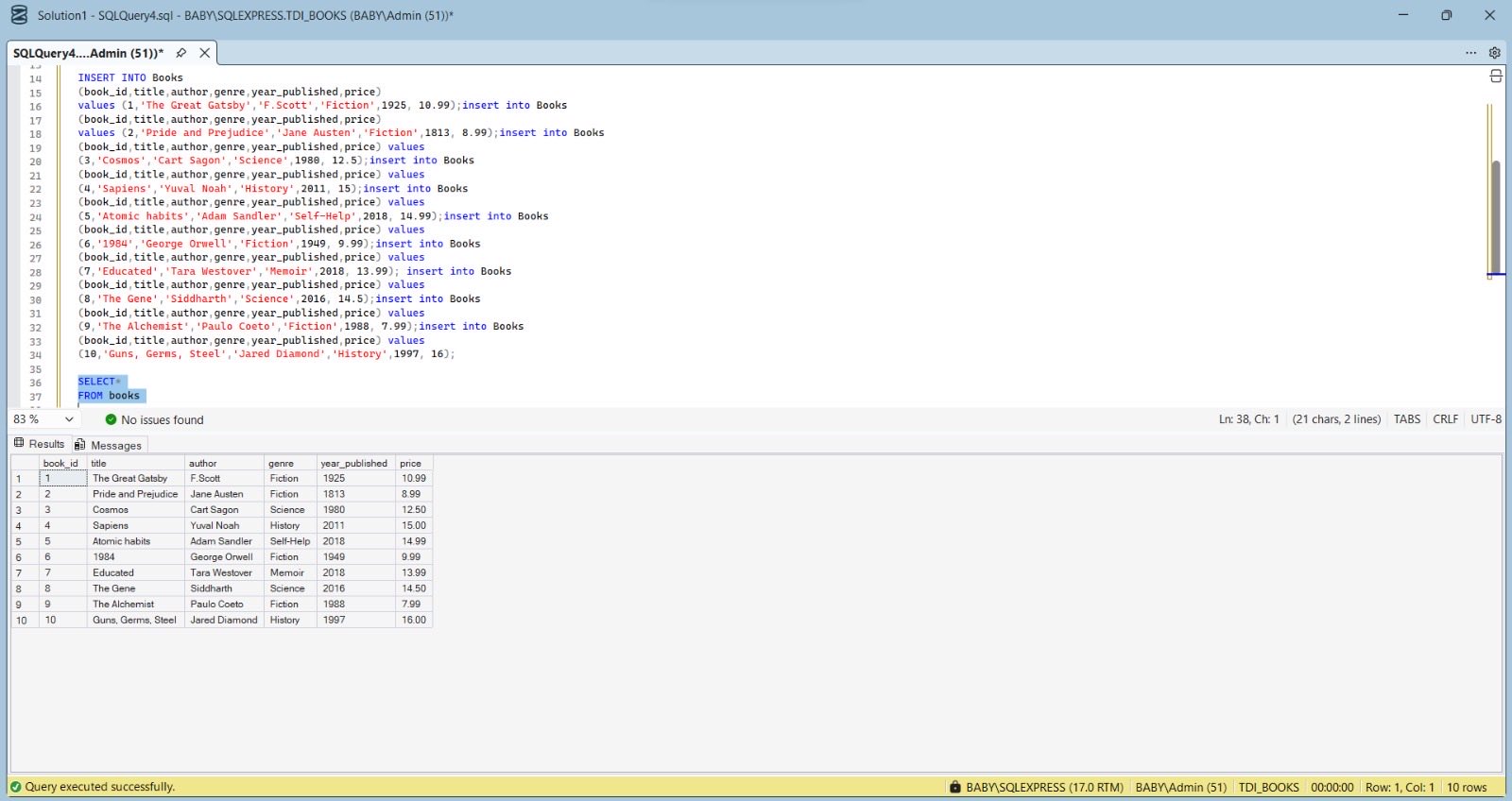Pin the SQLQuery4 document tab
Viewport: 1512px width, 801px height.
point(181,53)
